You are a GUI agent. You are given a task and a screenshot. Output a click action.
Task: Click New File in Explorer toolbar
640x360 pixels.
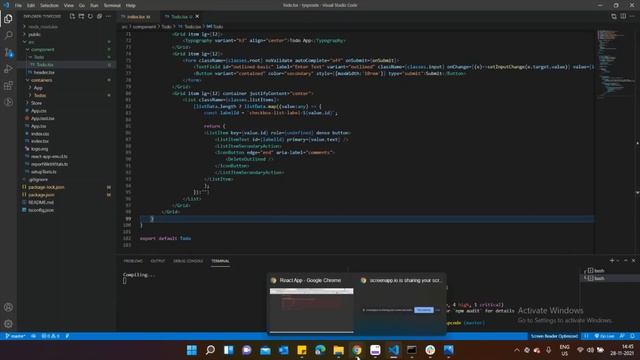tap(72, 16)
